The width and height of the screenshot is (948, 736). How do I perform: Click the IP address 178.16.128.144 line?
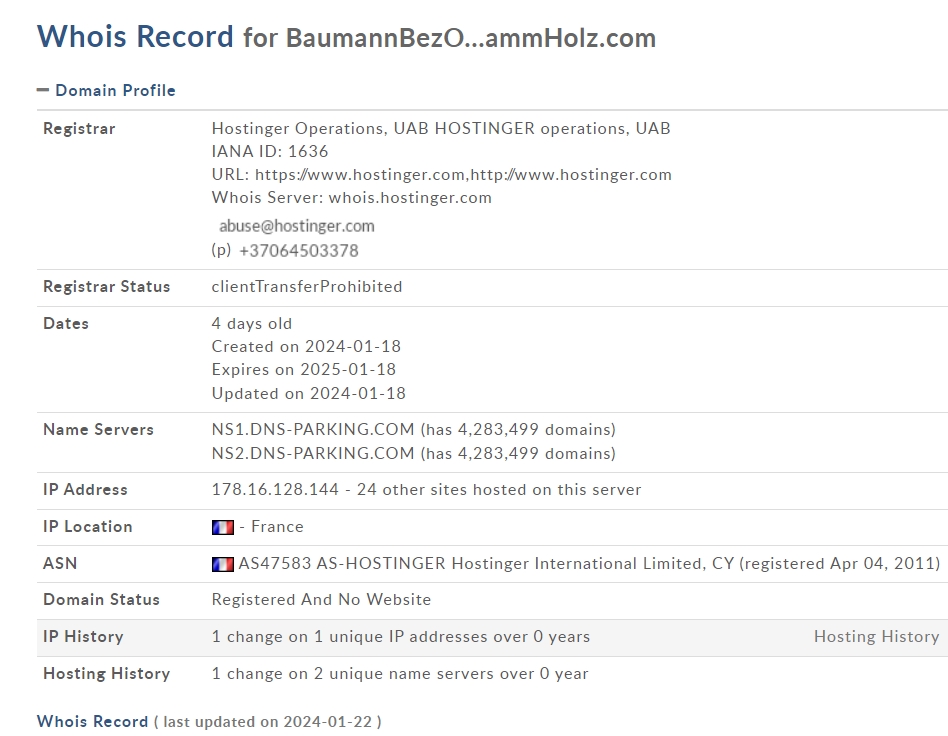tap(426, 489)
